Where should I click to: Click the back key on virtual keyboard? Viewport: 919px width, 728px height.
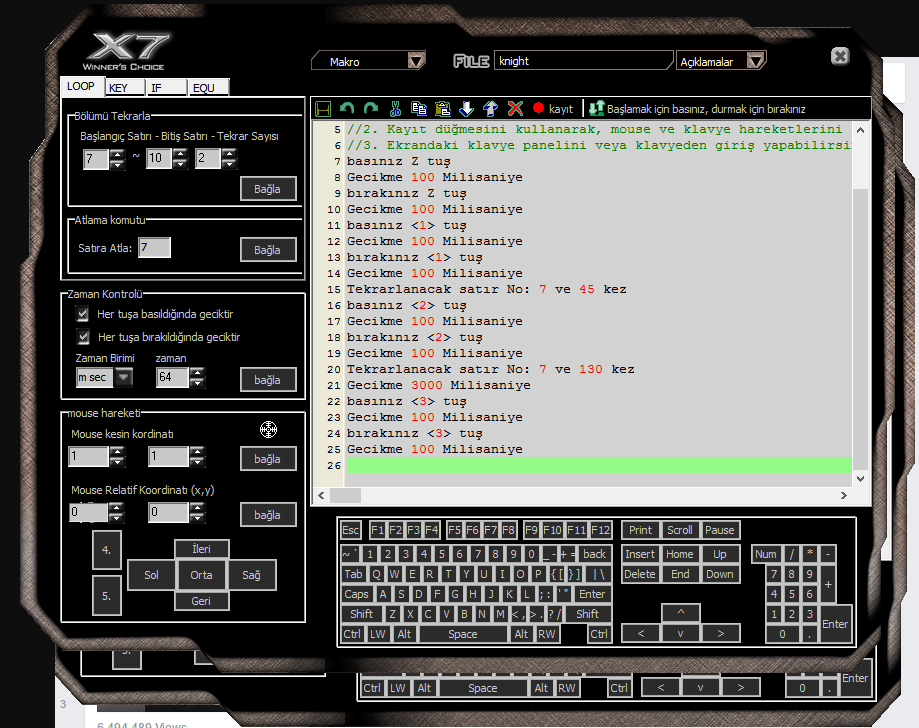click(x=594, y=554)
